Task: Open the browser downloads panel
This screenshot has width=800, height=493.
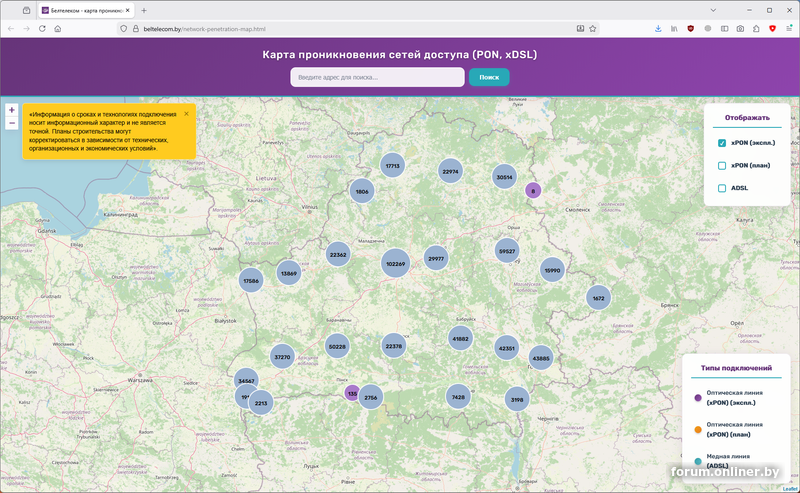Action: click(x=657, y=29)
